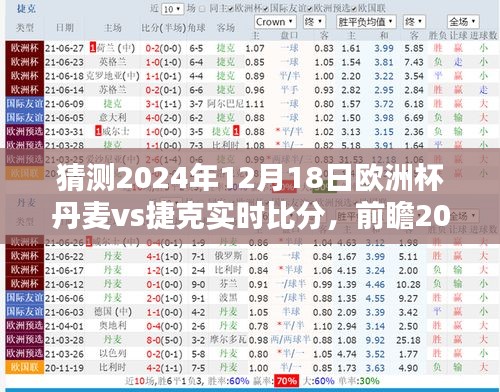Click the 胜率:60% summary text
This screenshot has height=392, width=500.
tap(229, 381)
